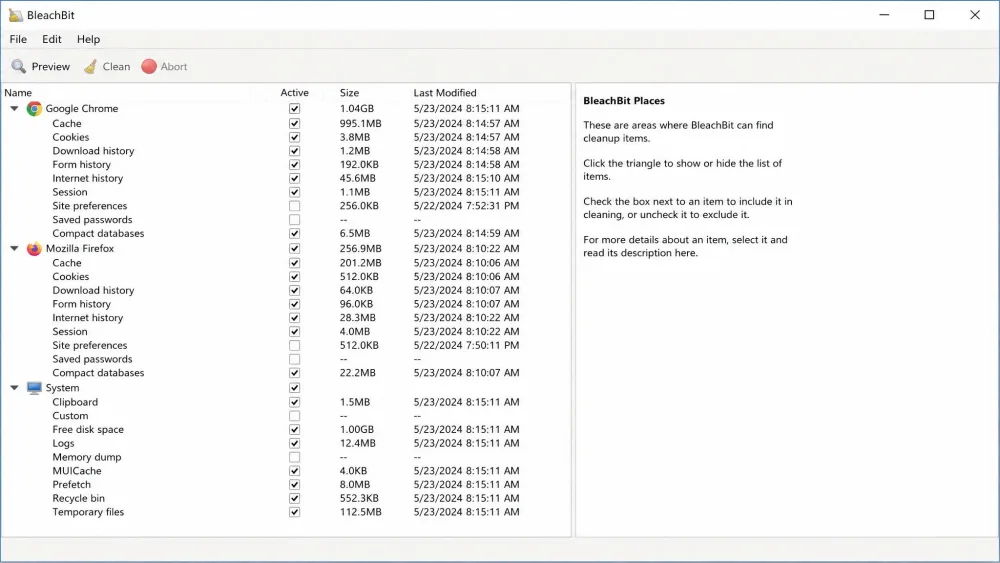Select the MUICache item
Image resolution: width=1000 pixels, height=563 pixels.
click(77, 471)
